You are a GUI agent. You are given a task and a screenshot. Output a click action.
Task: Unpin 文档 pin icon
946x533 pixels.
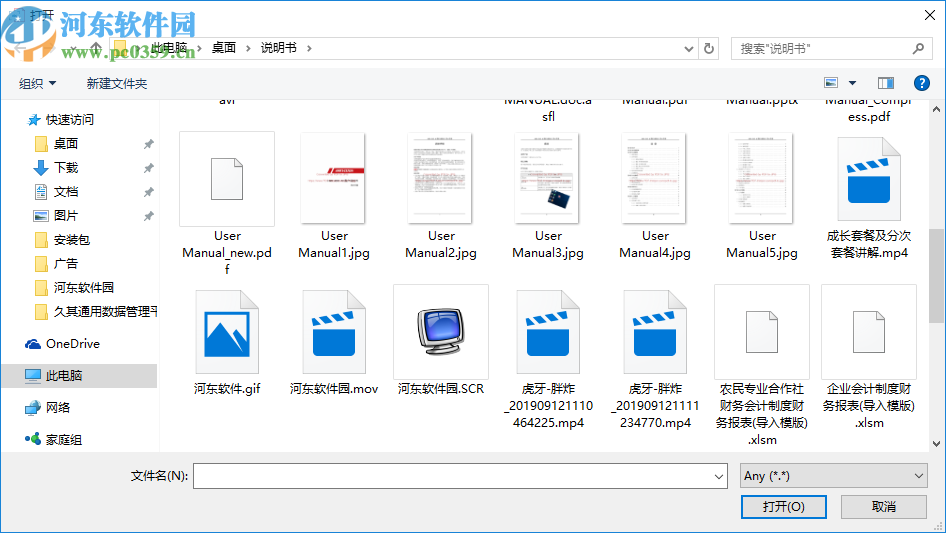[x=148, y=192]
